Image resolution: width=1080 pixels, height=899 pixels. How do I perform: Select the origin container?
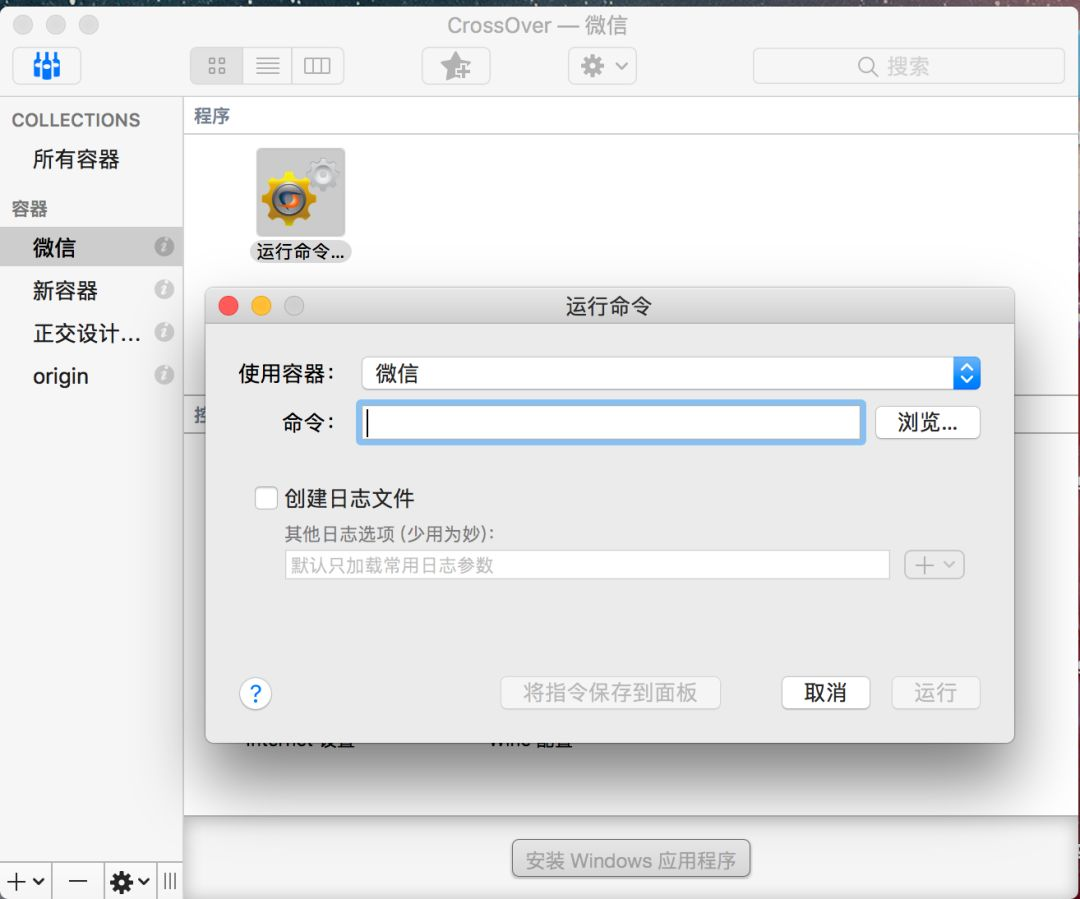pyautogui.click(x=61, y=376)
